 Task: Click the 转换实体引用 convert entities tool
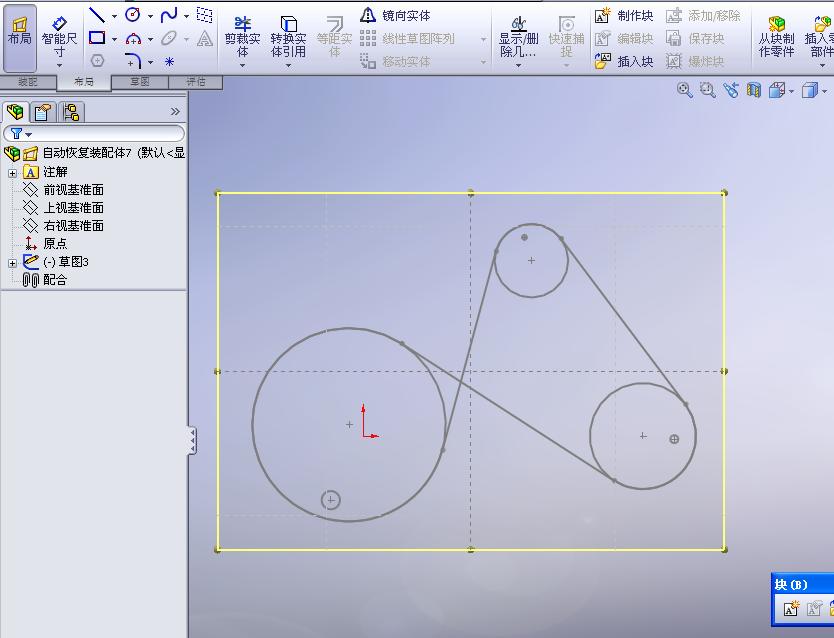coord(288,37)
